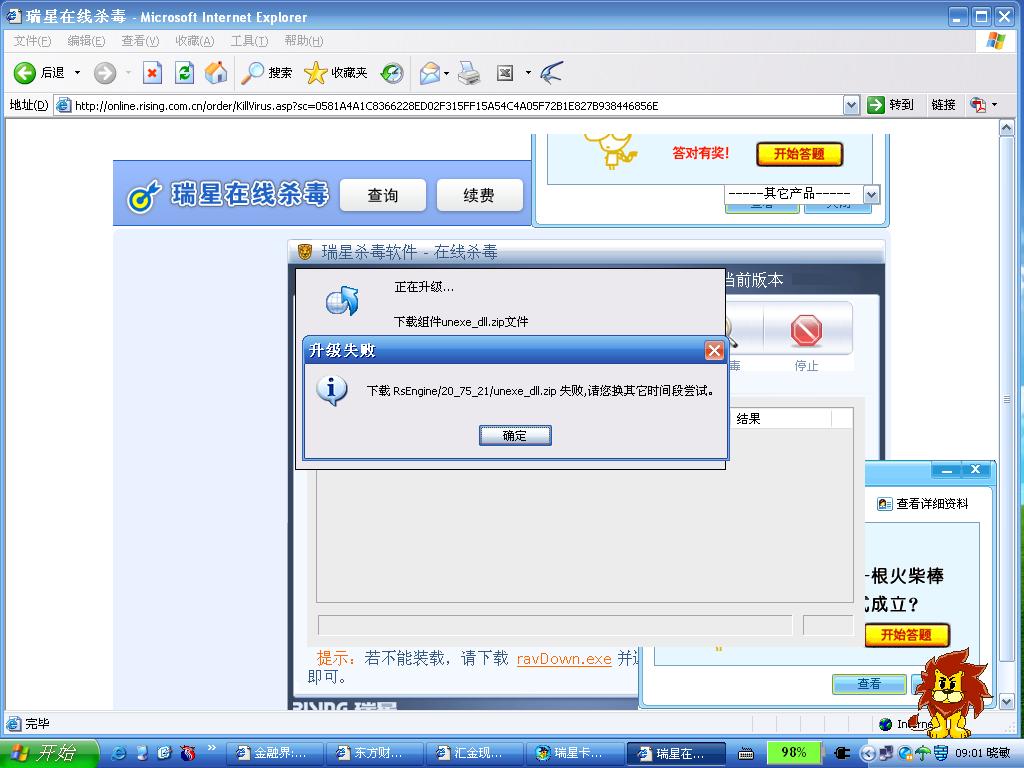
Task: Switch to the 金融界 taskbar window
Action: [276, 753]
